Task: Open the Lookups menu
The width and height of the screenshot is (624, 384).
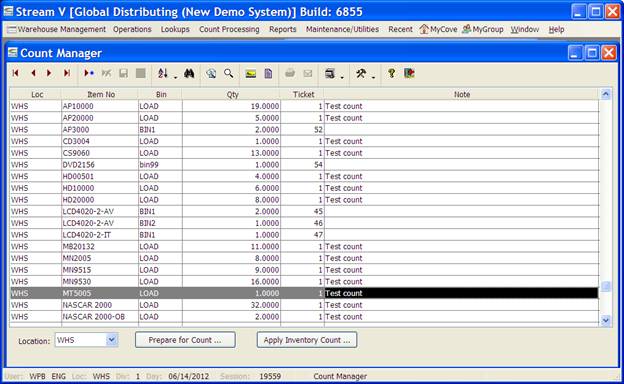Action: pos(175,29)
